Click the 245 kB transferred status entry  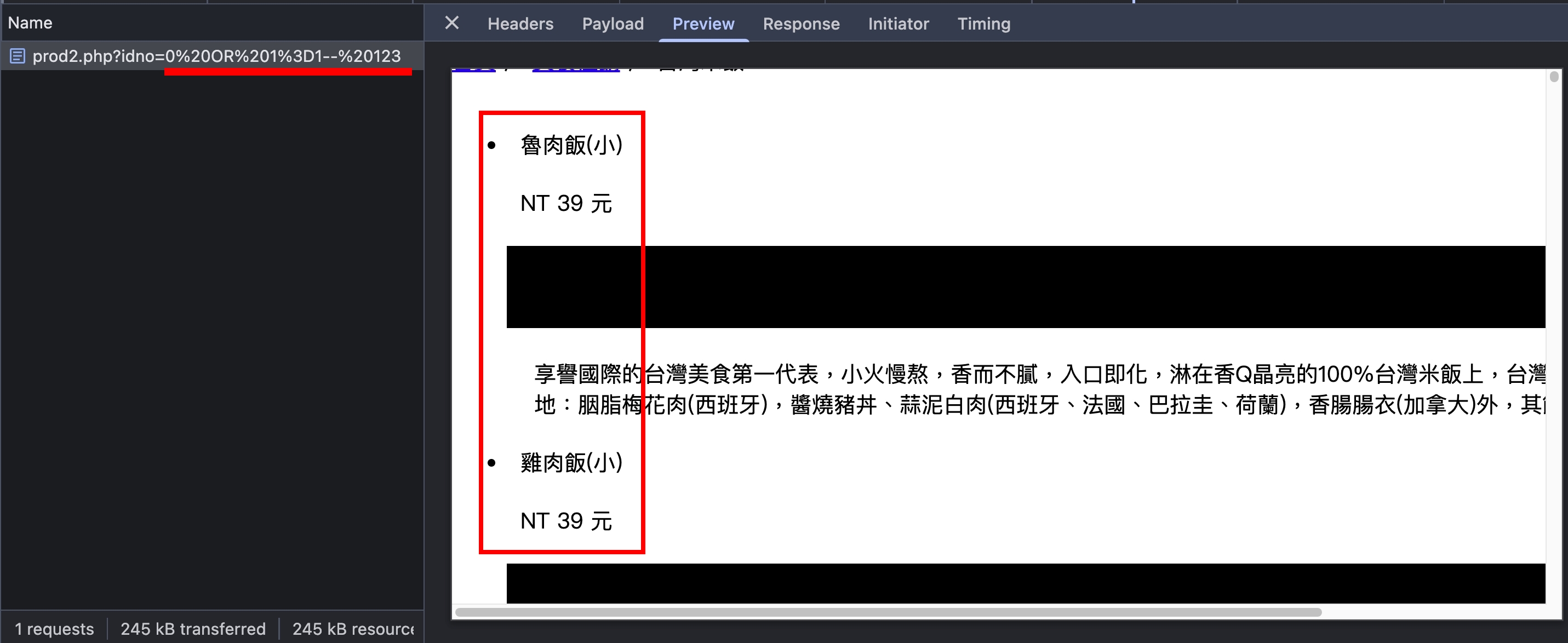coord(193,628)
